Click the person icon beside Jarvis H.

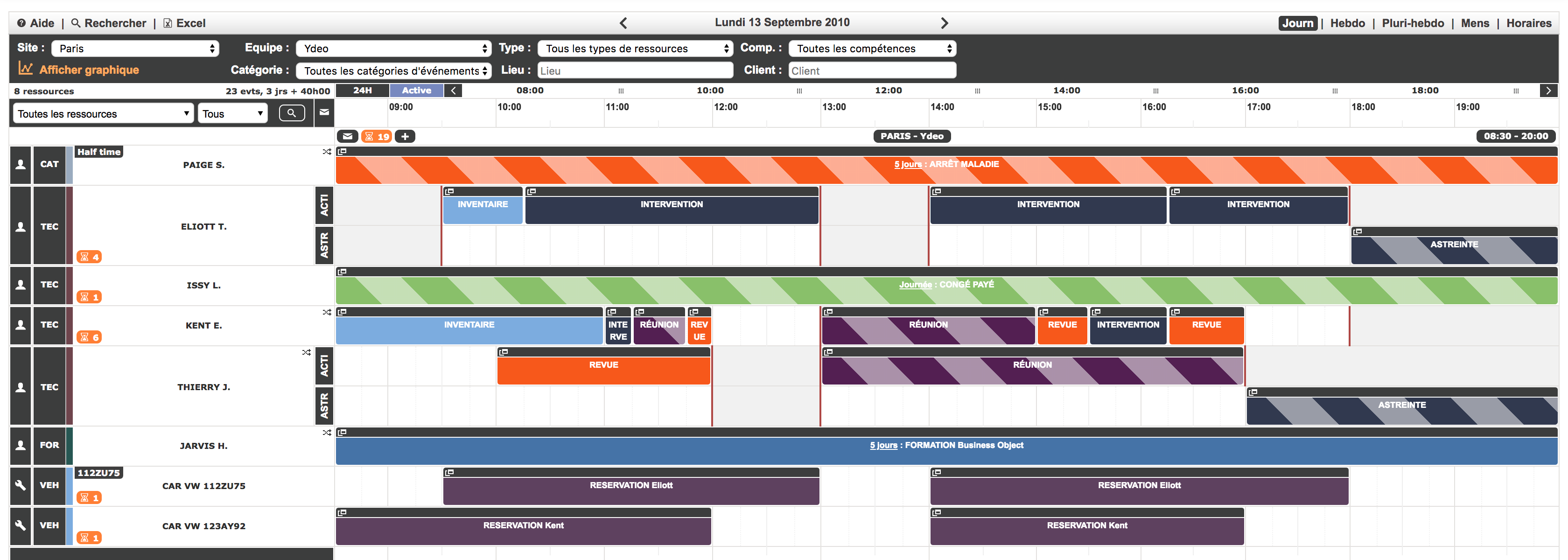(x=21, y=445)
